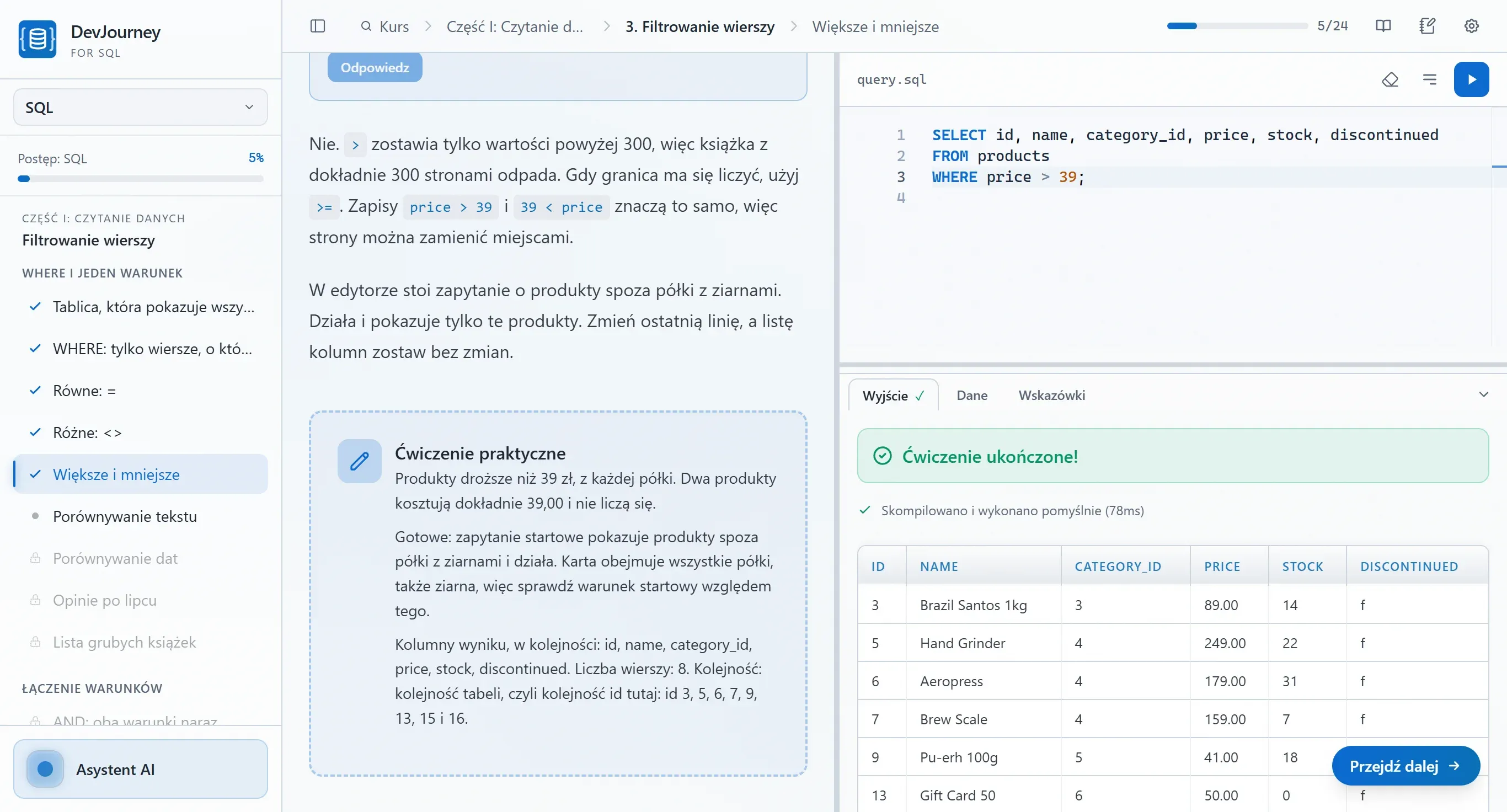Screen dimensions: 1507x812
Task: Click the checkmark beside Równe: =
Action: pos(35,390)
